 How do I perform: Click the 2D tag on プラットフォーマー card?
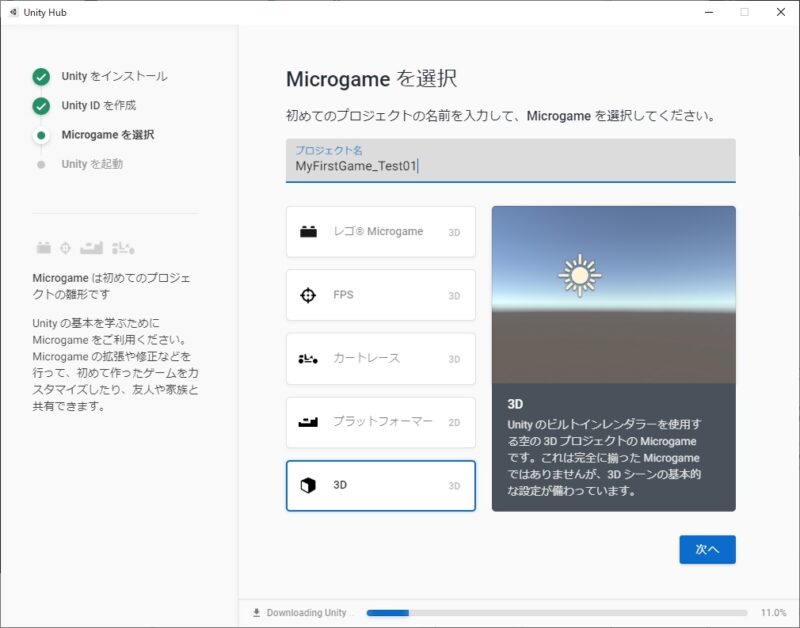pos(454,422)
